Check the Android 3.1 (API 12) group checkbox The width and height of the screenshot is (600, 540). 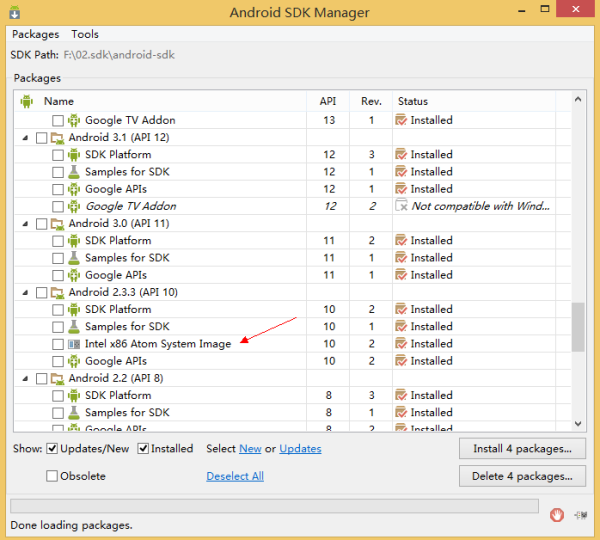pyautogui.click(x=41, y=138)
